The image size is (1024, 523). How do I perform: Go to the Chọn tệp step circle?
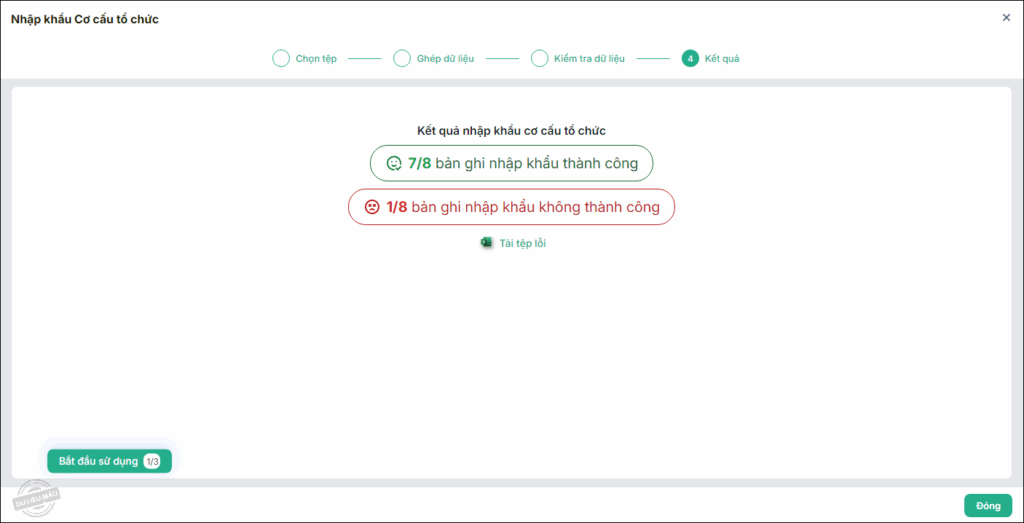tap(280, 59)
